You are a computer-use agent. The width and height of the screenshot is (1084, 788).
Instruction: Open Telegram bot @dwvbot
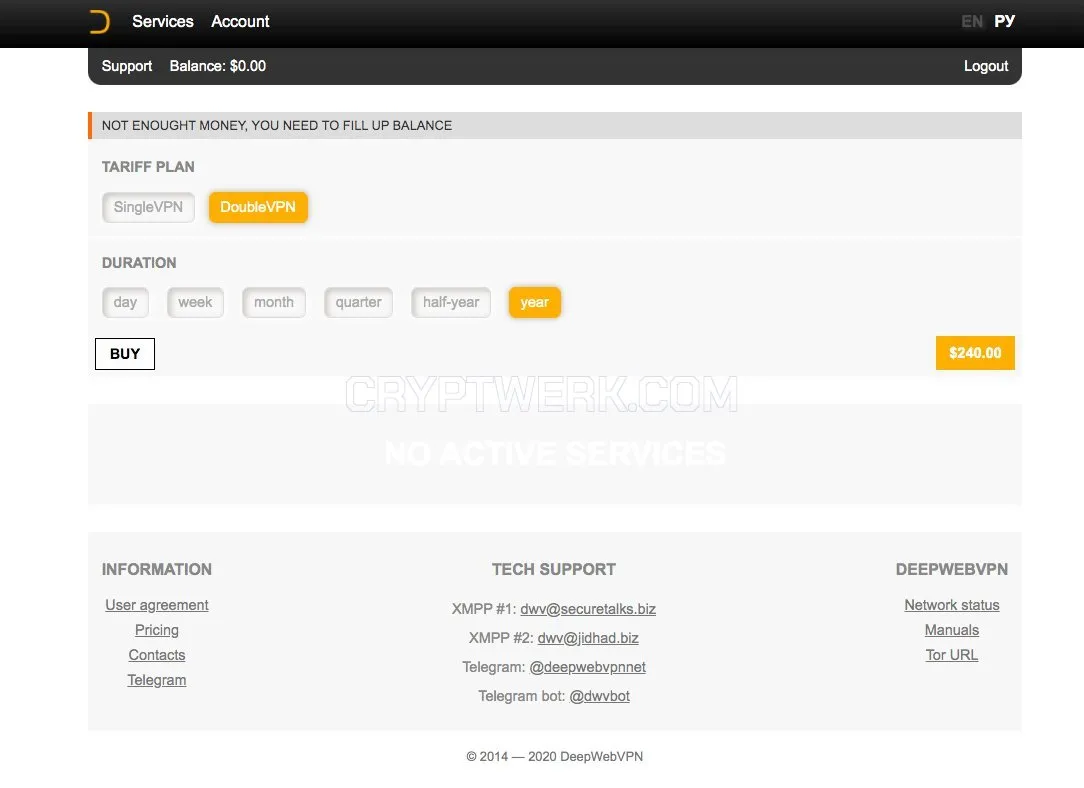599,696
